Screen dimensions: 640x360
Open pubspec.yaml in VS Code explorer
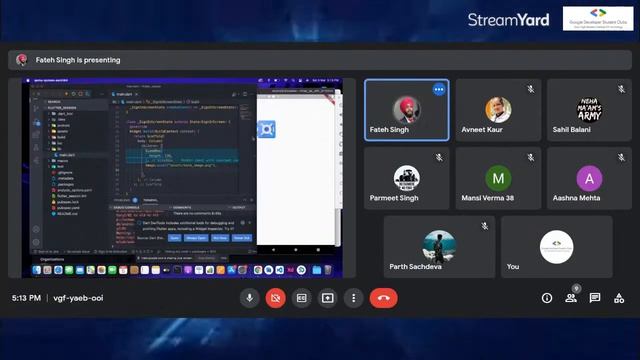[68, 208]
